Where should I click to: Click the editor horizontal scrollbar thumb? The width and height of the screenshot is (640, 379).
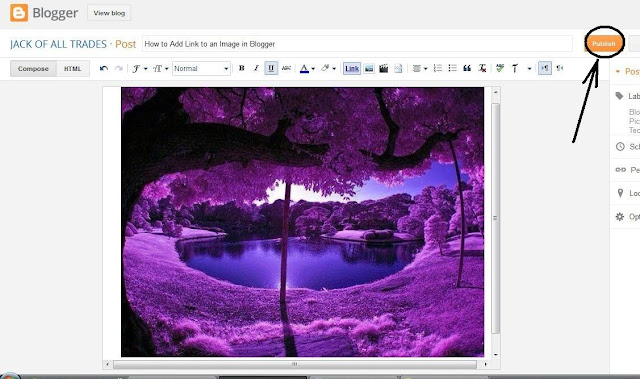pyautogui.click(x=295, y=364)
